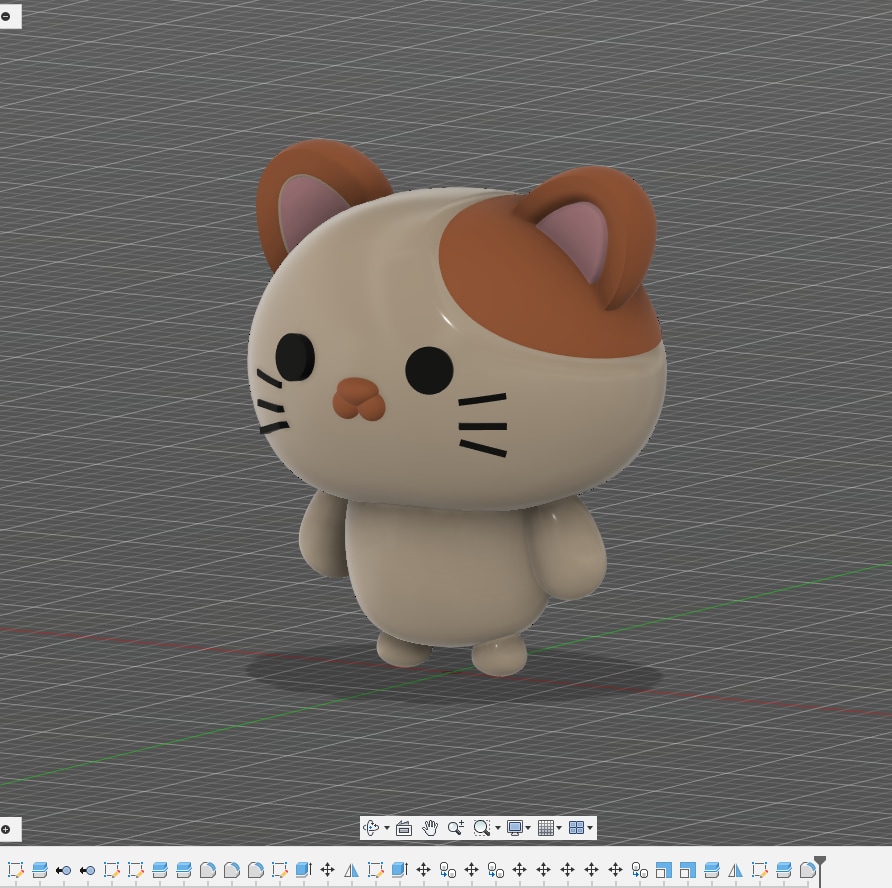The image size is (892, 888).
Task: Select the last mirror feature in timeline
Action: point(736,870)
